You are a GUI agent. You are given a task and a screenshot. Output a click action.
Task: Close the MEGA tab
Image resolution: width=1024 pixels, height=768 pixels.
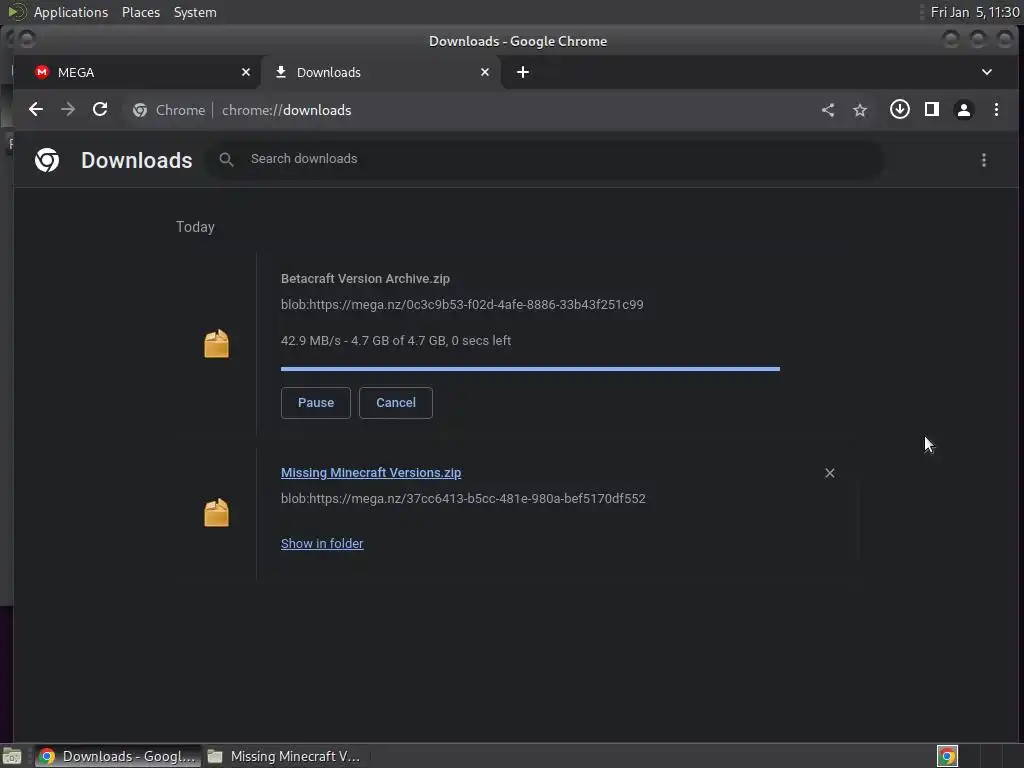click(x=246, y=72)
